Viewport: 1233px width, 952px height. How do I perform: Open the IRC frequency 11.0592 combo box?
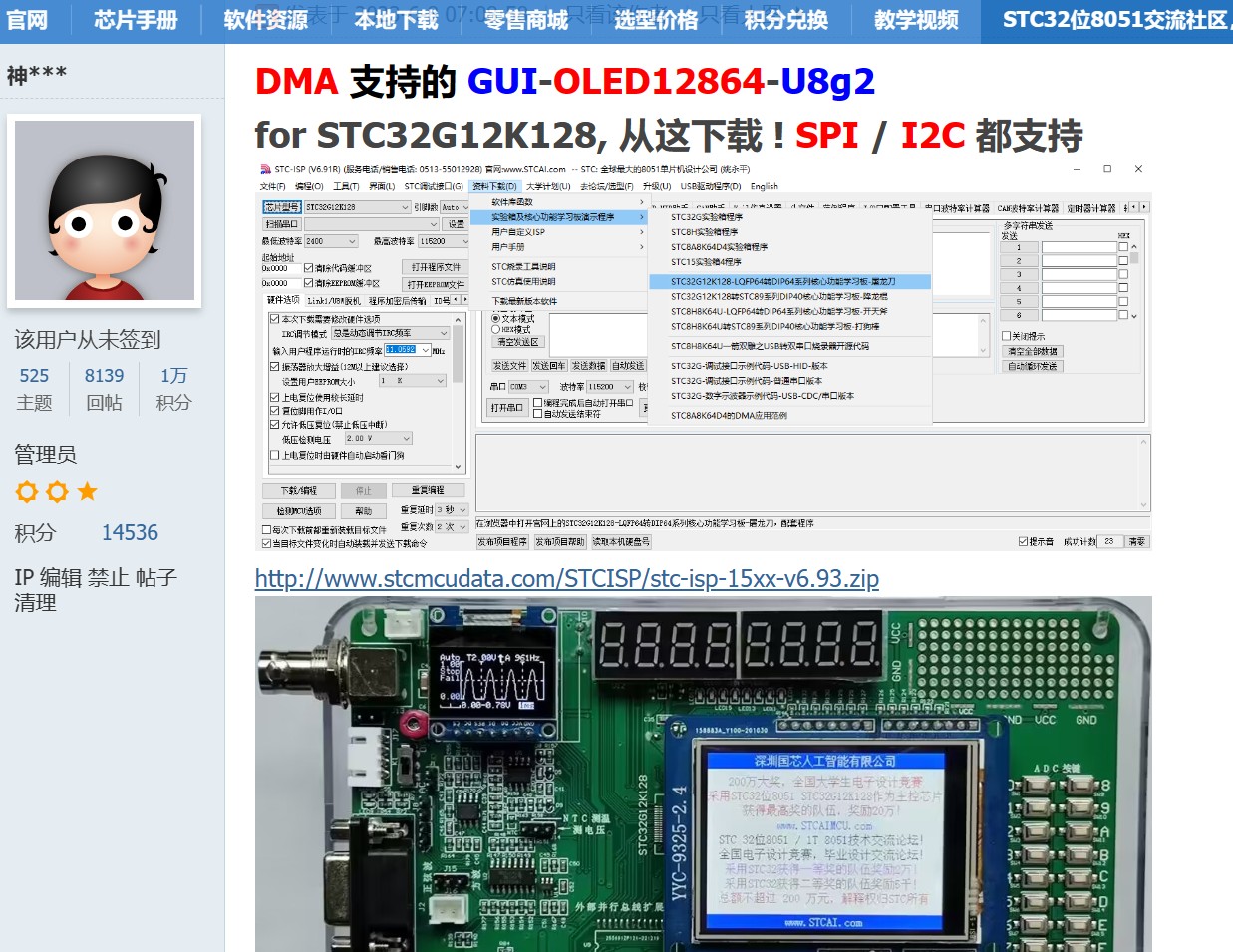pos(407,350)
